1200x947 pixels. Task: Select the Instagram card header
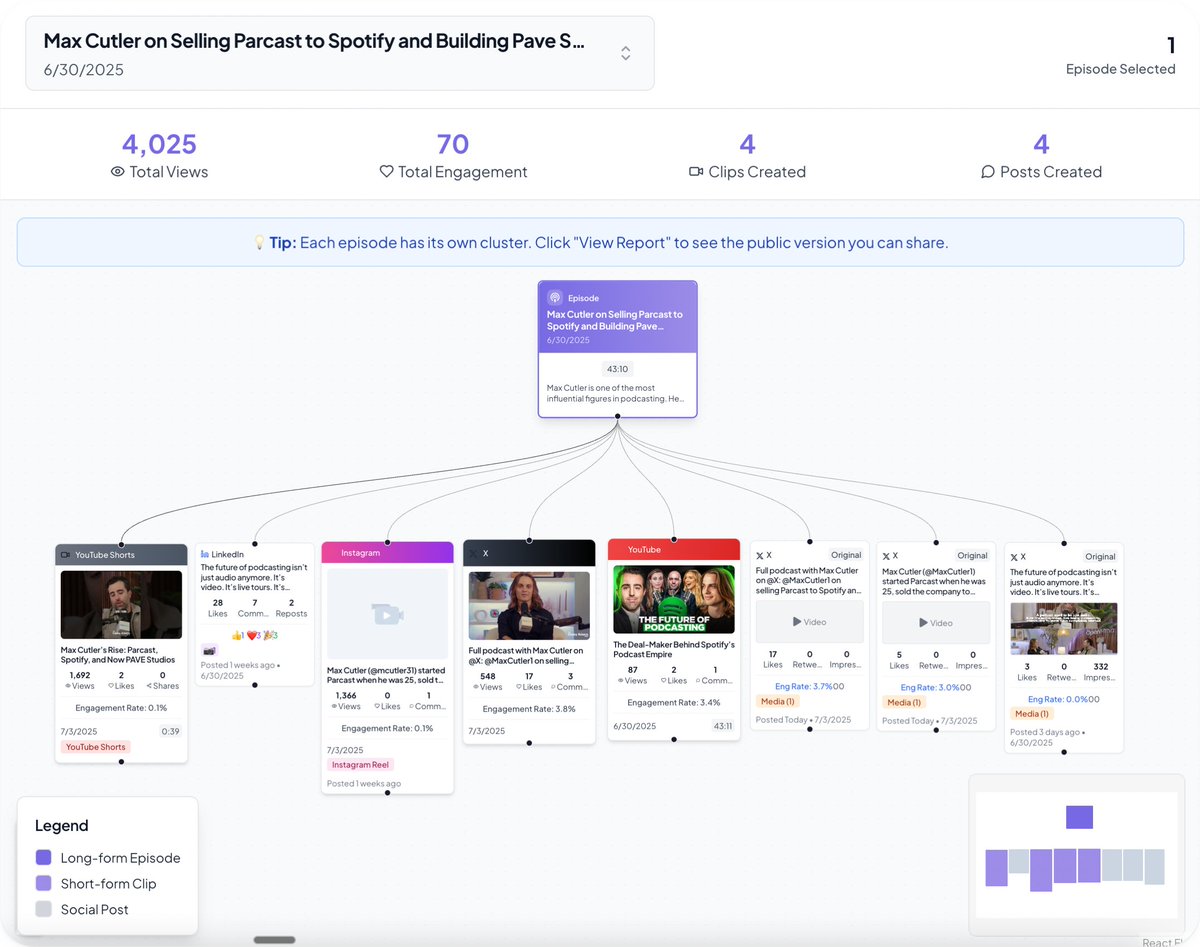click(387, 552)
